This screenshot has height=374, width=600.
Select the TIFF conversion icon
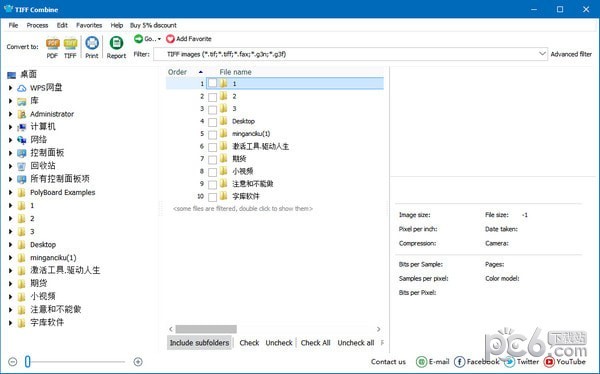tap(70, 44)
